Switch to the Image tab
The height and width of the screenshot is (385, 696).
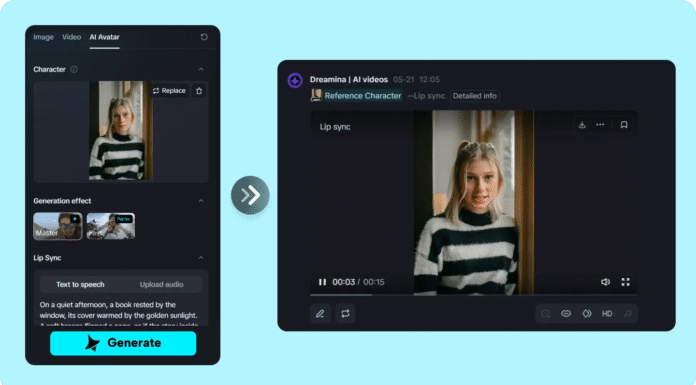tap(43, 37)
